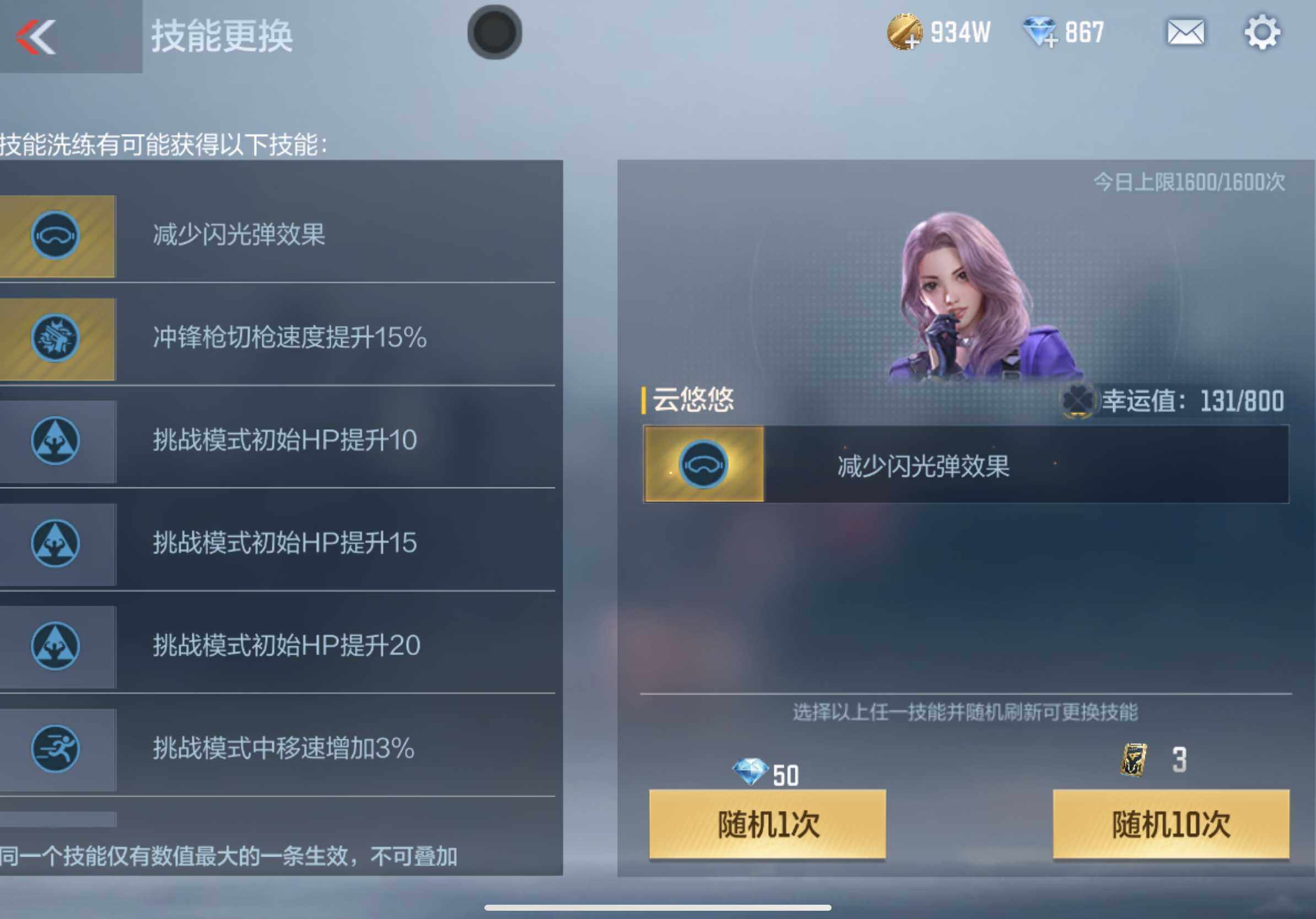Click the 随机1次 button
Image resolution: width=1316 pixels, height=919 pixels.
click(x=767, y=824)
